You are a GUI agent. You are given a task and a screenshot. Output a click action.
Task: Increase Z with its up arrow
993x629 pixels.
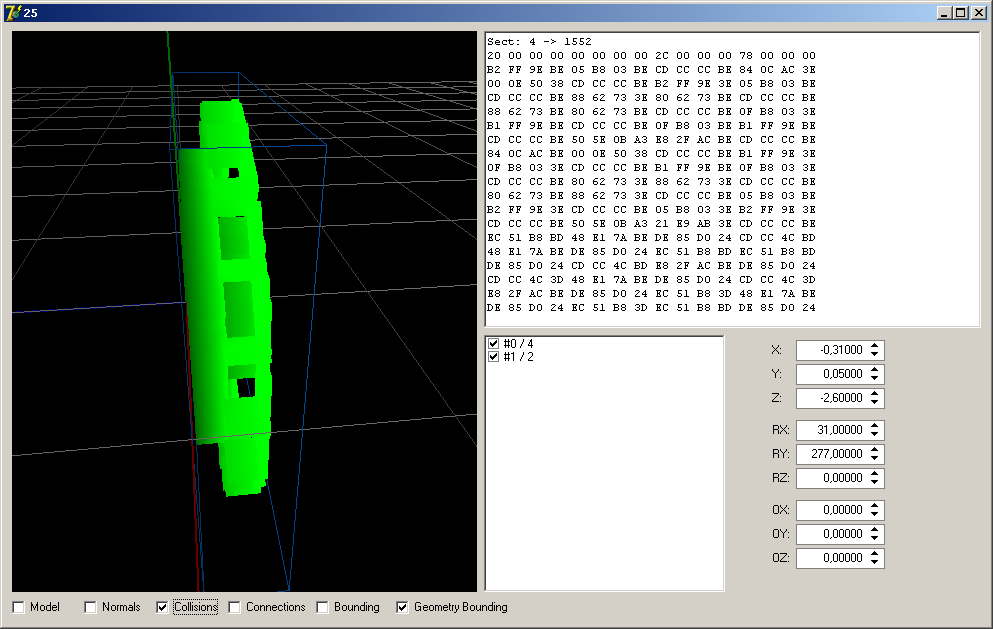click(x=875, y=393)
